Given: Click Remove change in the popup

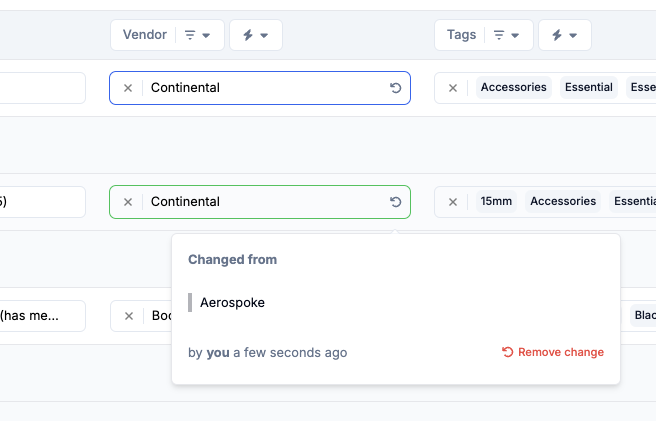Looking at the screenshot, I should 552,352.
